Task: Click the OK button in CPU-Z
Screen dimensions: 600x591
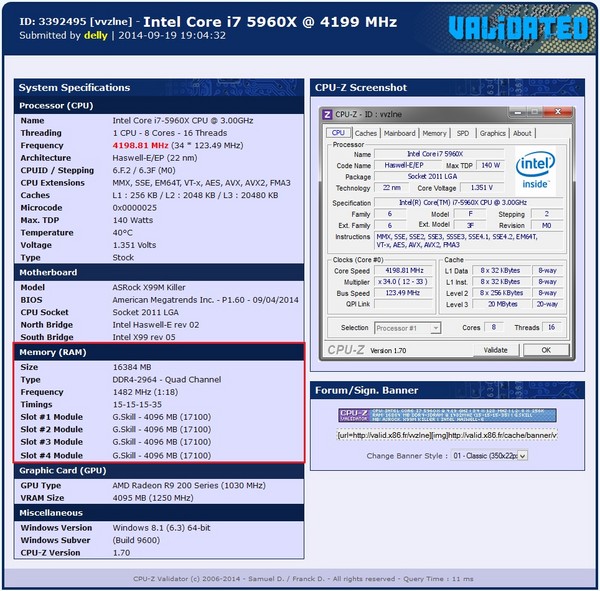Action: tap(546, 350)
